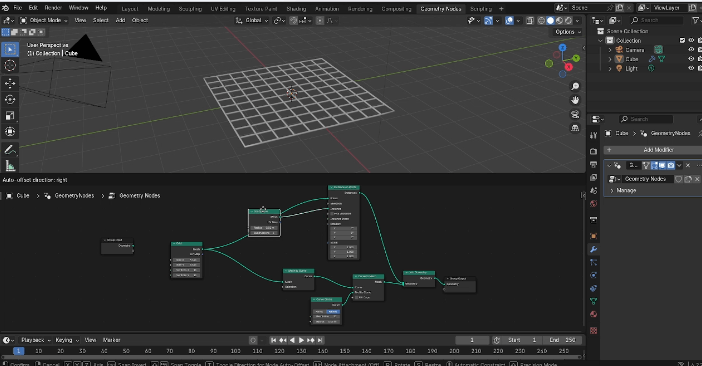Open the Global transform orientation dropdown
The height and width of the screenshot is (366, 702).
[x=252, y=21]
